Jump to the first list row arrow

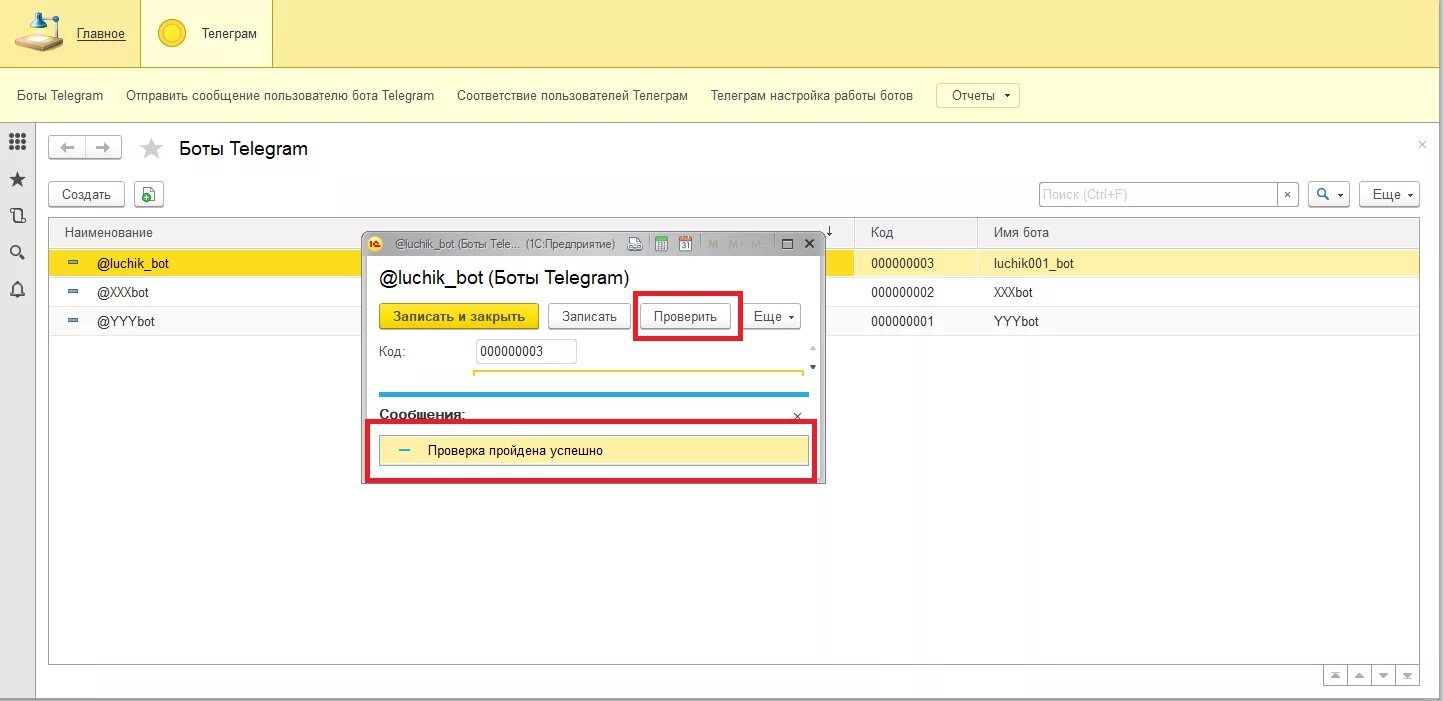click(x=1335, y=676)
